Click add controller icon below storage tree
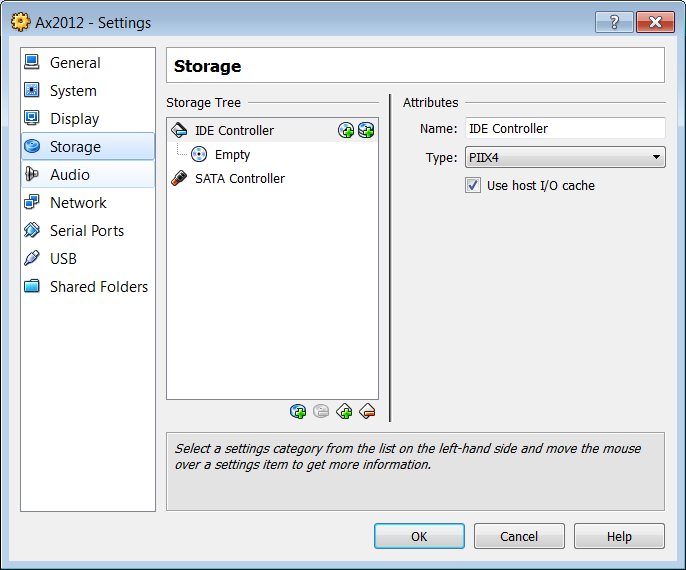 [x=344, y=412]
